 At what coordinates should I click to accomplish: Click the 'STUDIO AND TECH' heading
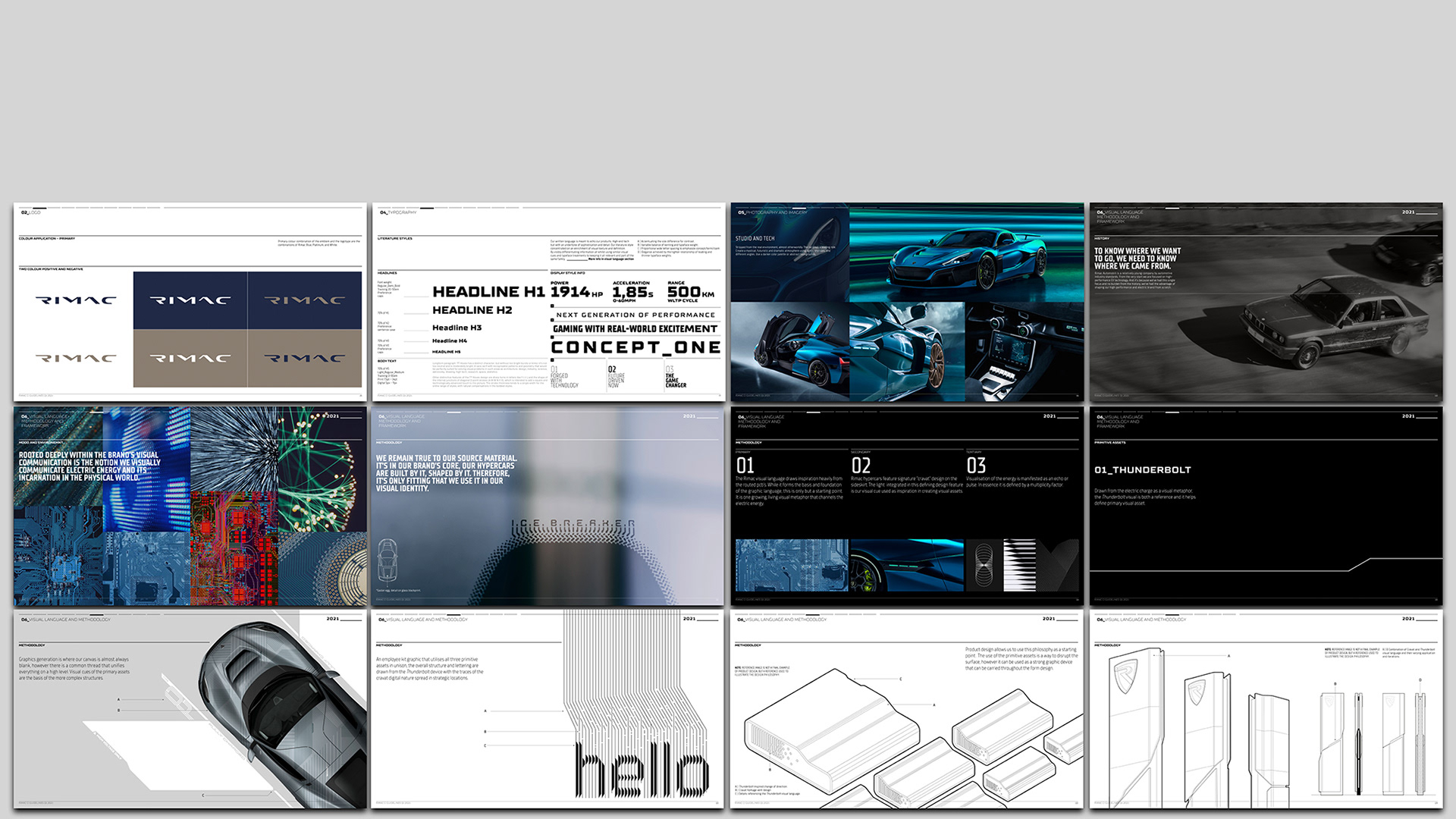[755, 238]
